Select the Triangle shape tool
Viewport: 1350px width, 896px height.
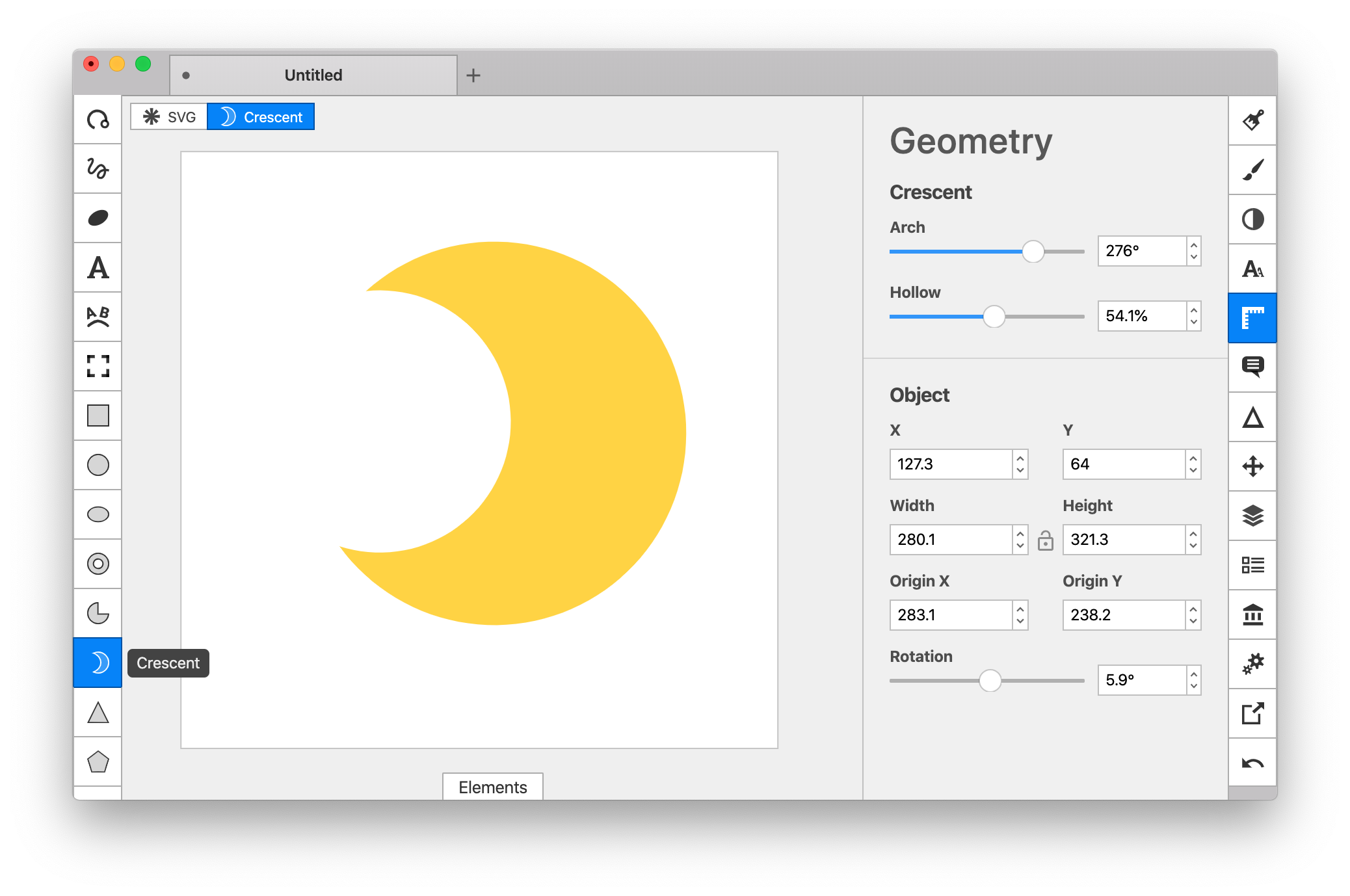[x=98, y=713]
